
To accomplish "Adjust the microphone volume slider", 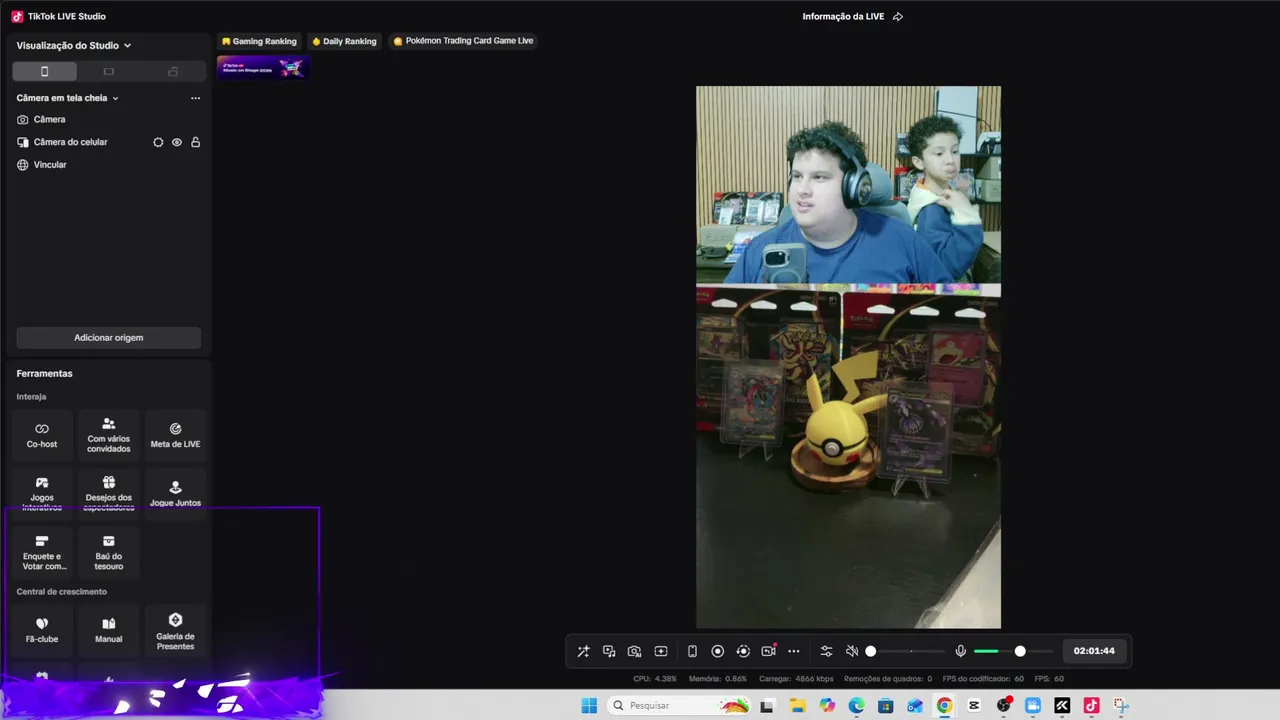I will (1013, 651).
